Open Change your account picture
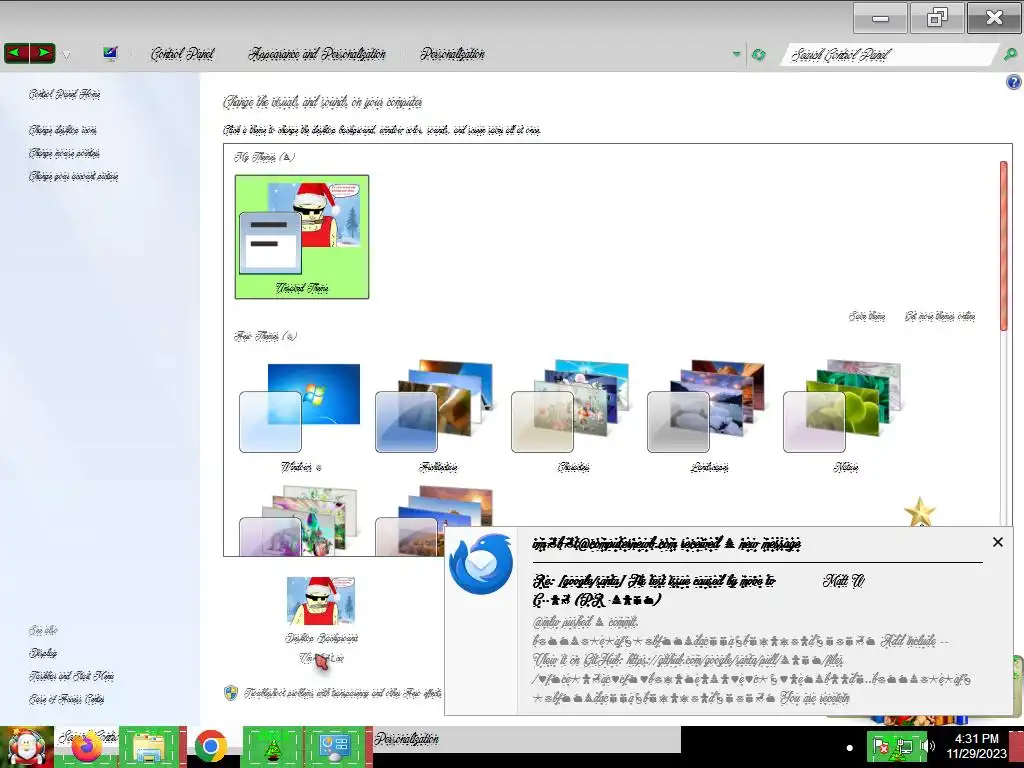This screenshot has height=768, width=1024. click(x=73, y=176)
